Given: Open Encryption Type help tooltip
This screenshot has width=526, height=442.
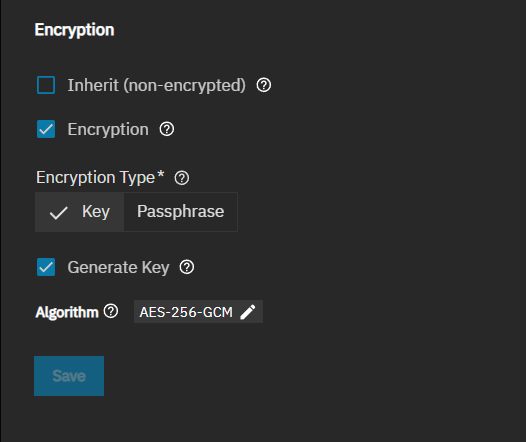Looking at the screenshot, I should pos(182,178).
